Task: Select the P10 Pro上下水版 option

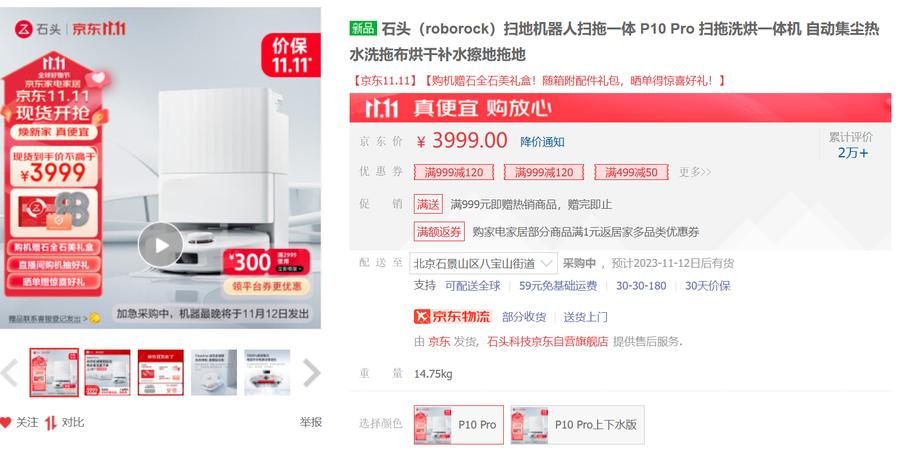Action: pos(577,425)
